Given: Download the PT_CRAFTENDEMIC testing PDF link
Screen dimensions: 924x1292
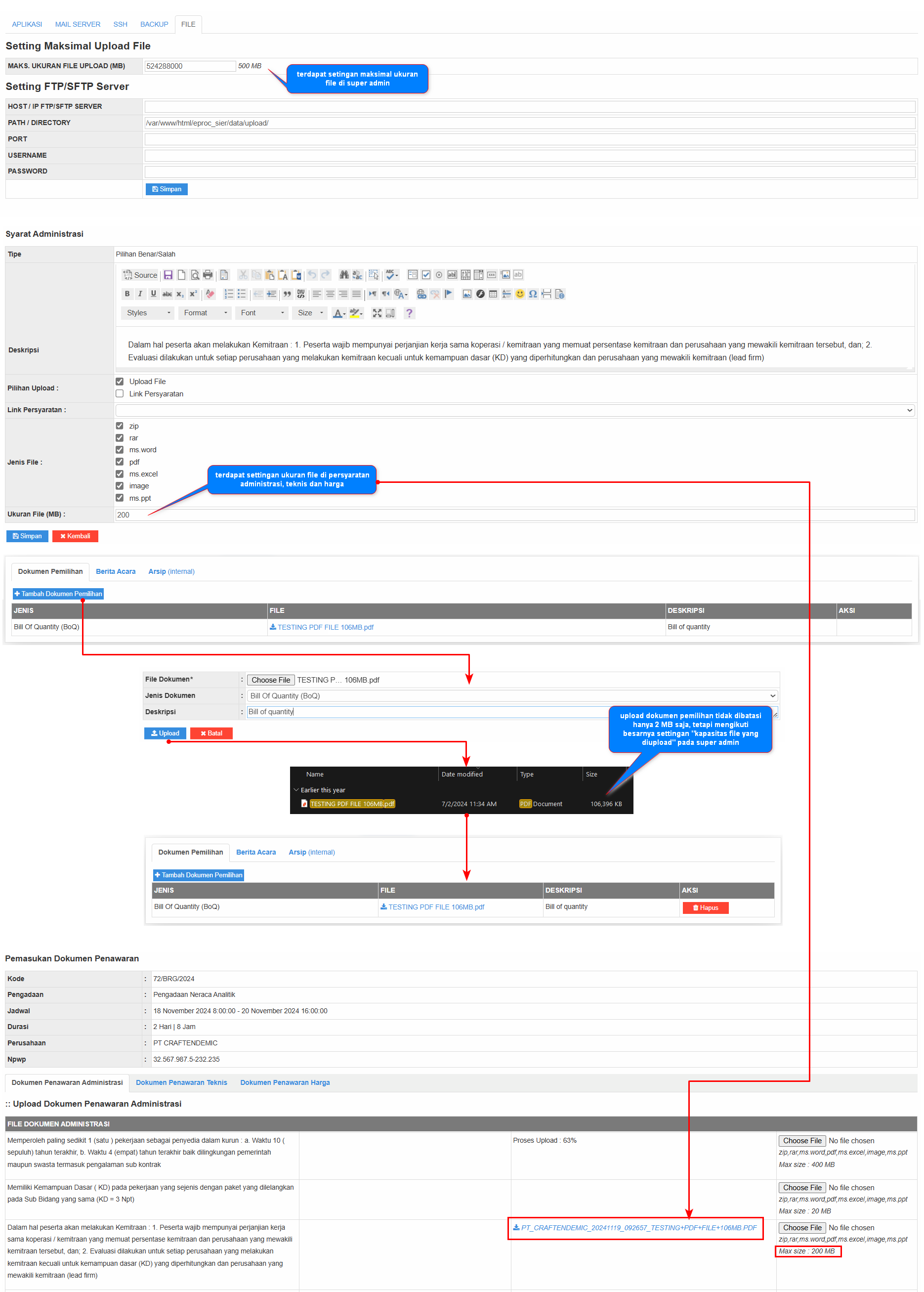Looking at the screenshot, I should click(x=635, y=1228).
